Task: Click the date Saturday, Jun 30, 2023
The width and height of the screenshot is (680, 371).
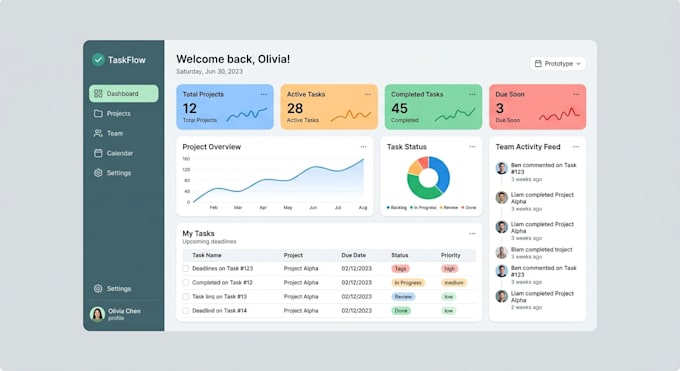Action: point(209,72)
